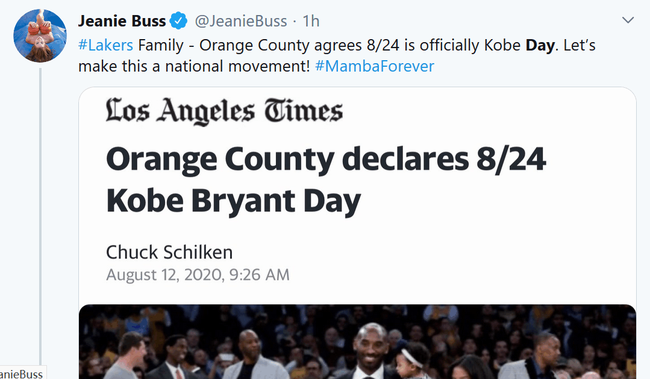Open the Orange County declares 8/24 headline
This screenshot has height=379, width=650.
(326, 160)
